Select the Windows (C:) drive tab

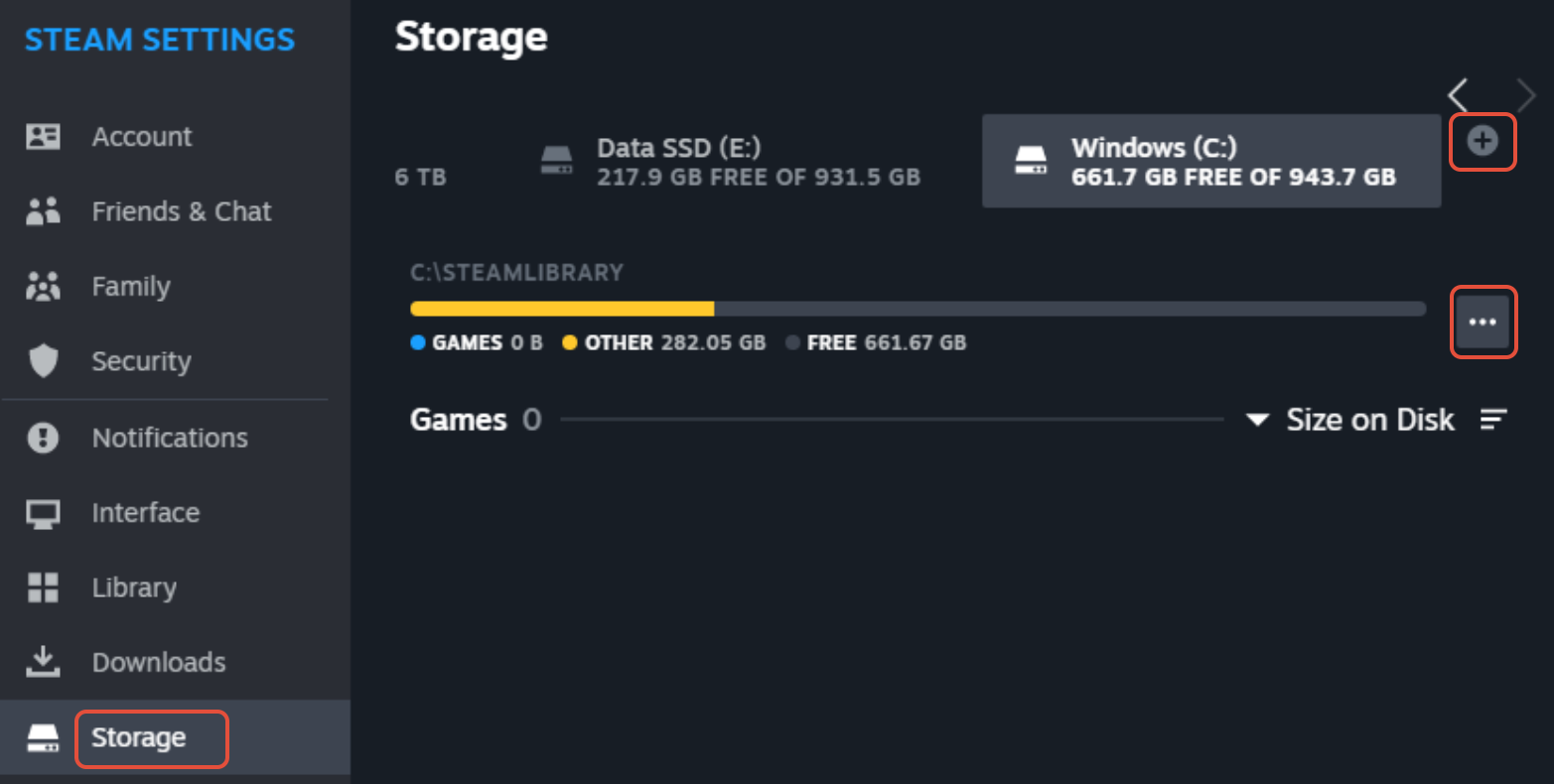pos(1210,162)
